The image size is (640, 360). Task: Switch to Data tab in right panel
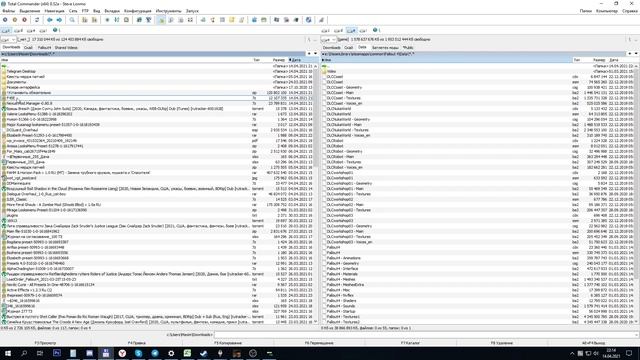(362, 47)
